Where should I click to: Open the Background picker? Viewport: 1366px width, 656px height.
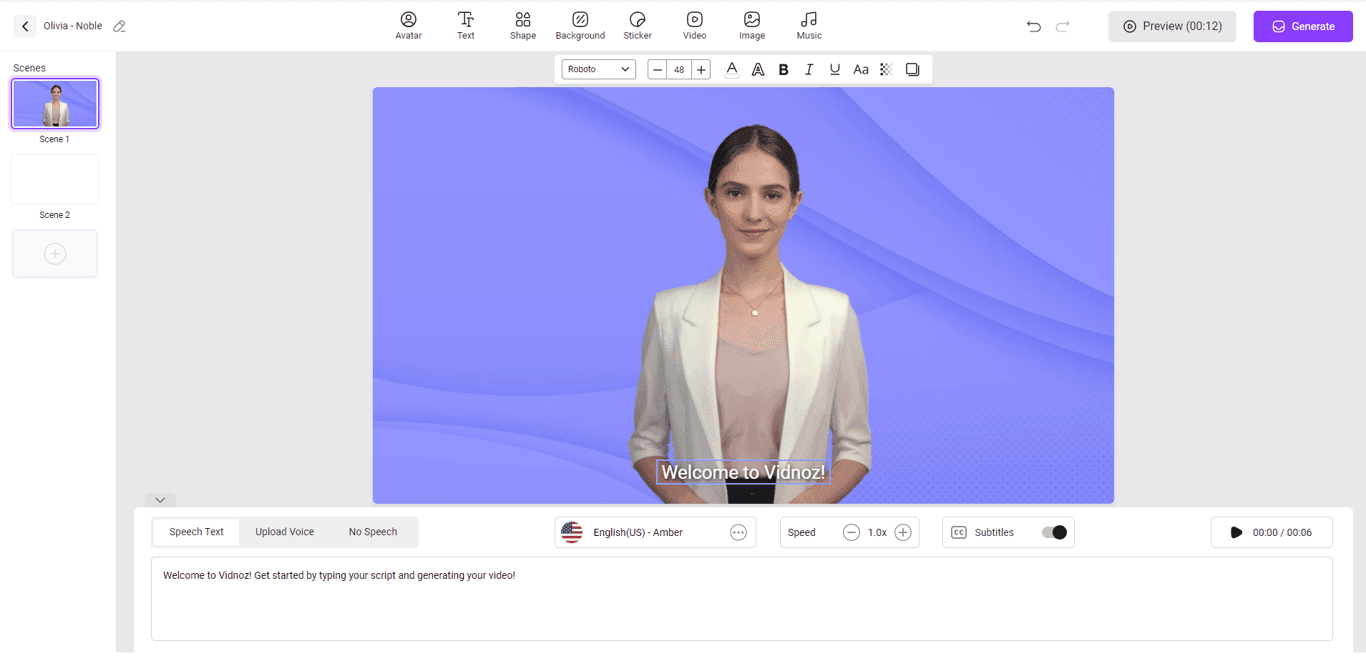[580, 25]
